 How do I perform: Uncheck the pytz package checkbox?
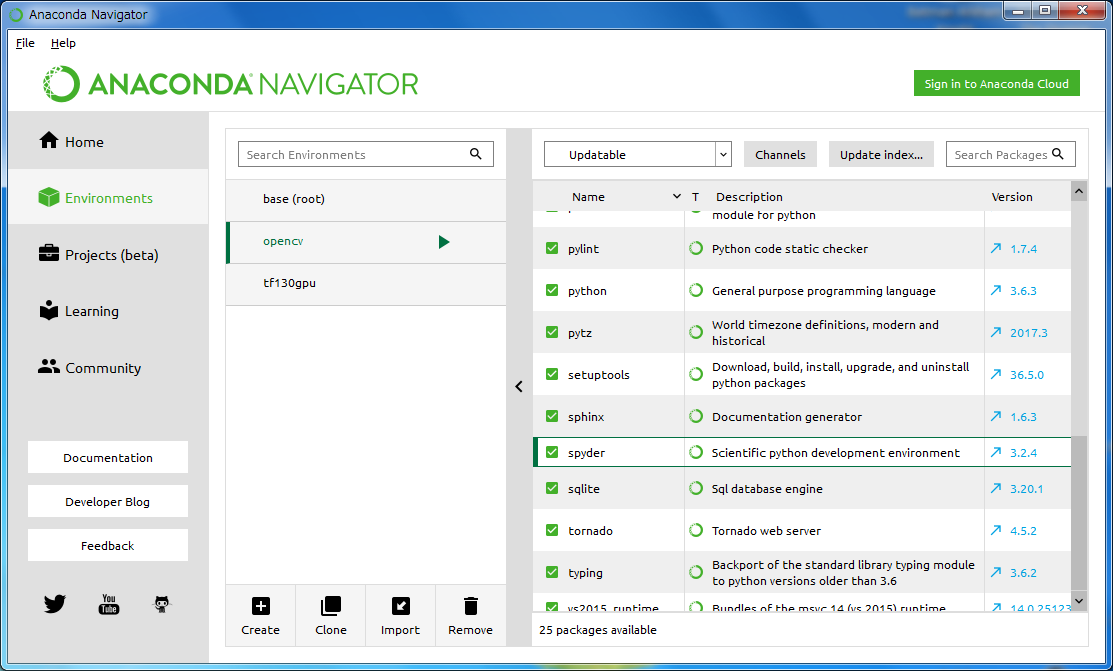pyautogui.click(x=552, y=332)
